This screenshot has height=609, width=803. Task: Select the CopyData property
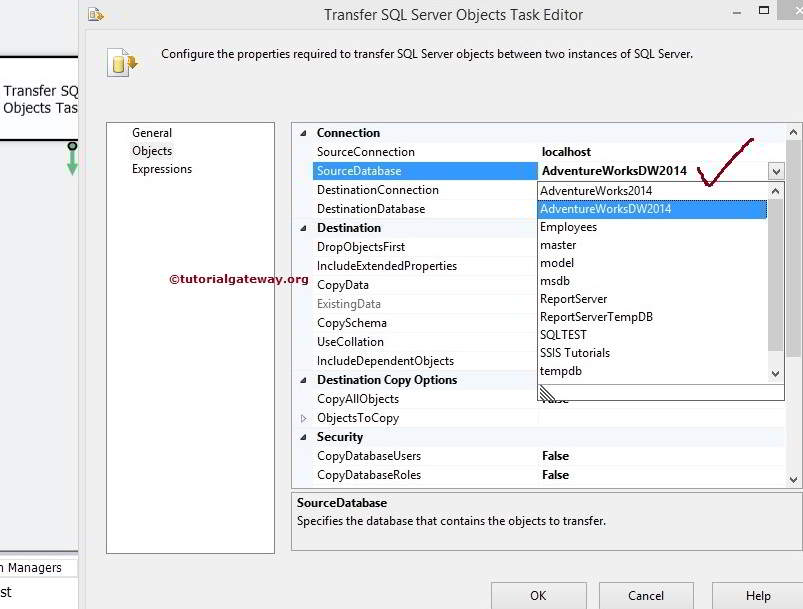[425, 285]
